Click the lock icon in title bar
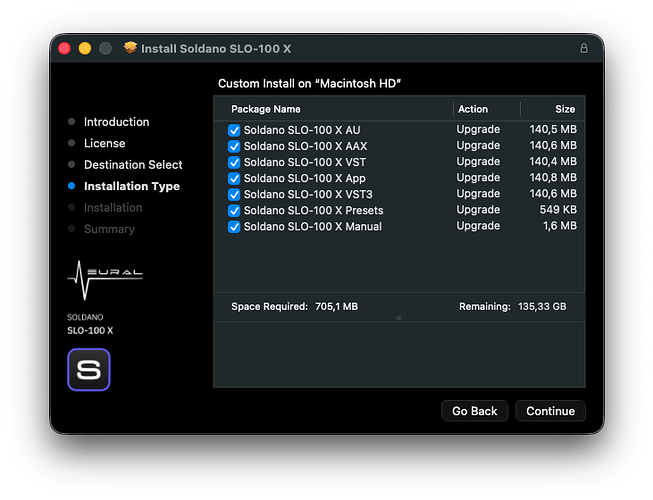This screenshot has width=653, height=500. coord(584,48)
